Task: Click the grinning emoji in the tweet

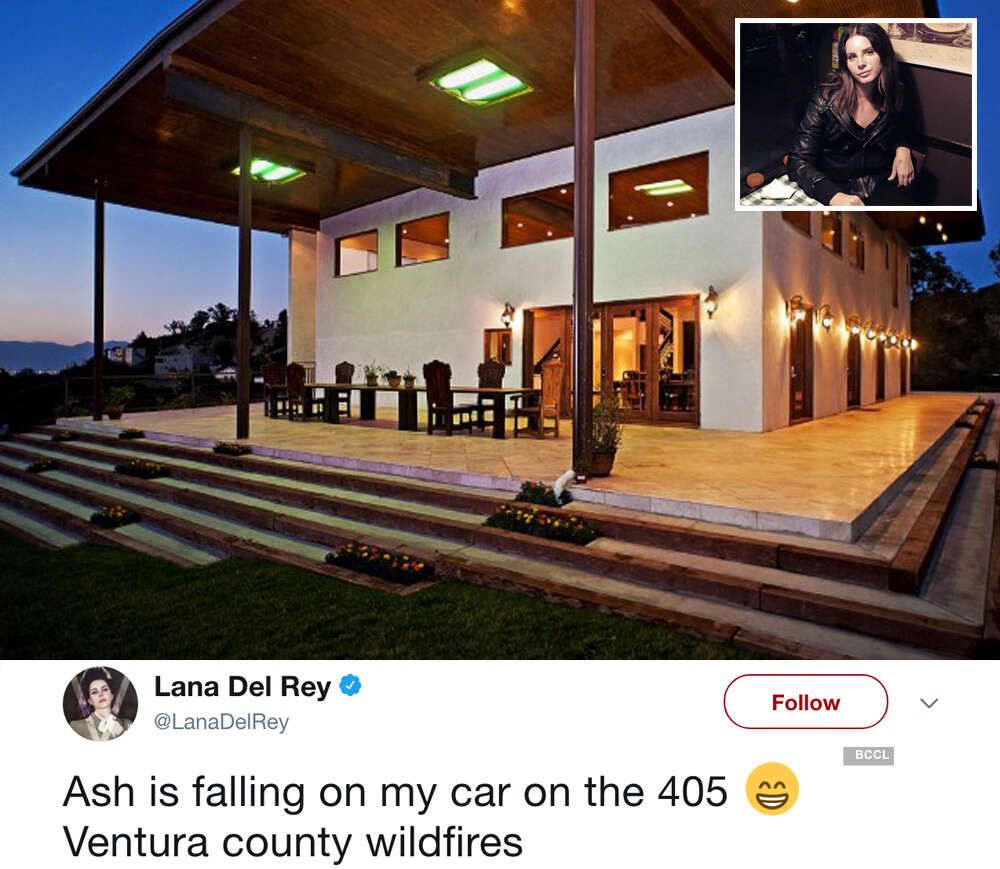Action: 772,789
